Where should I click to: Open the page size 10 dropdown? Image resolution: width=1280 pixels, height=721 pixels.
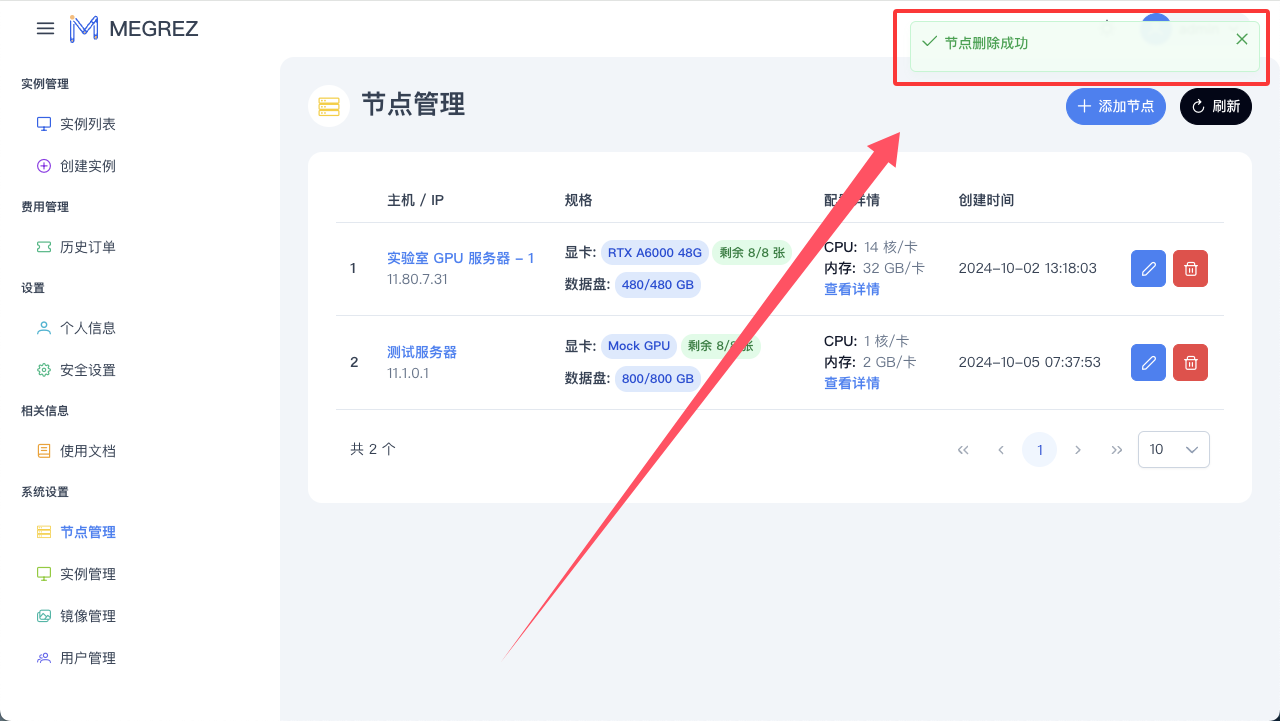(1173, 449)
